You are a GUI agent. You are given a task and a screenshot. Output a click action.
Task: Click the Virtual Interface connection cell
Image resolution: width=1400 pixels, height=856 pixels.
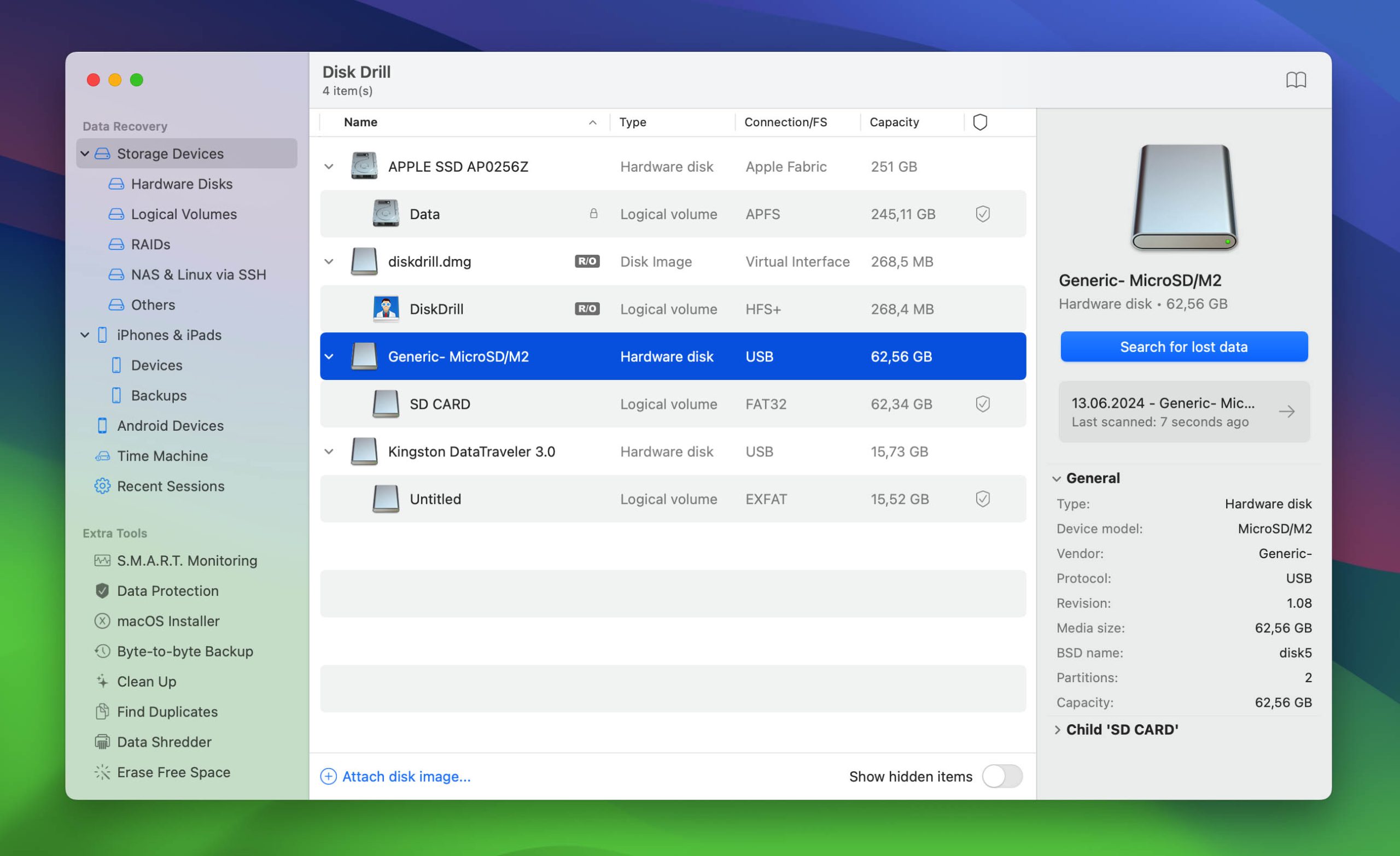pyautogui.click(x=798, y=261)
